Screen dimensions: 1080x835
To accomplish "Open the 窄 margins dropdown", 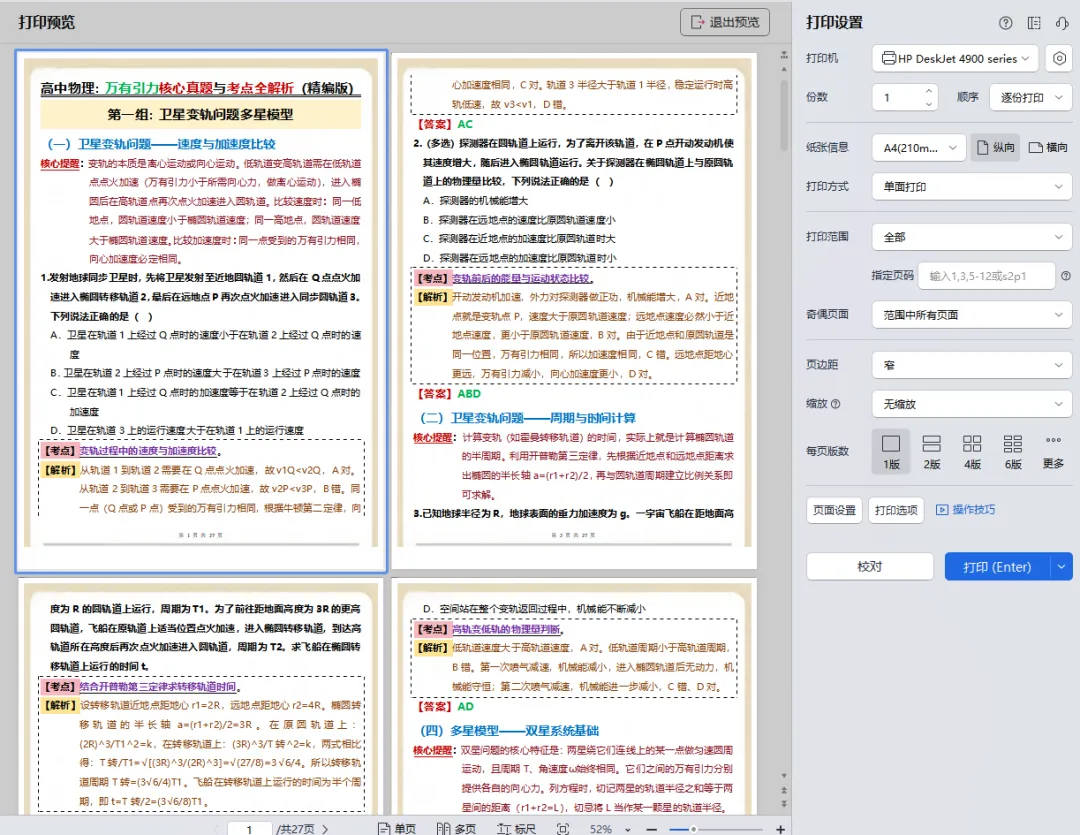I will pyautogui.click(x=972, y=365).
